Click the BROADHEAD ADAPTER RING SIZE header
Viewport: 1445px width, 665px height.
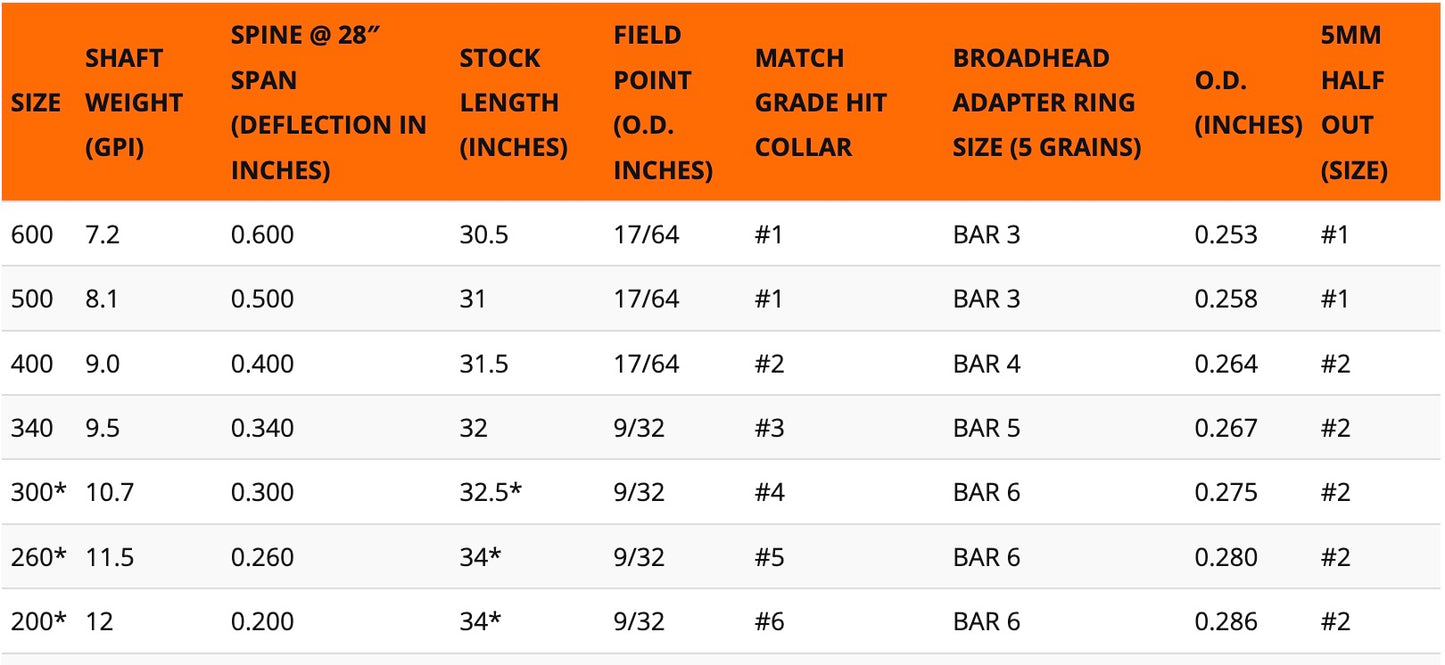pos(1047,103)
